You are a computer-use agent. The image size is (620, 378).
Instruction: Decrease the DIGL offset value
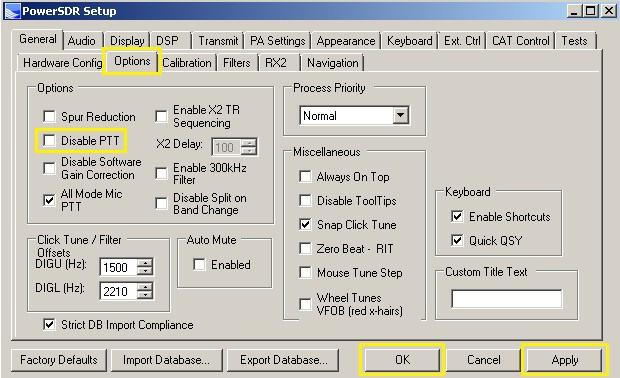pyautogui.click(x=145, y=295)
